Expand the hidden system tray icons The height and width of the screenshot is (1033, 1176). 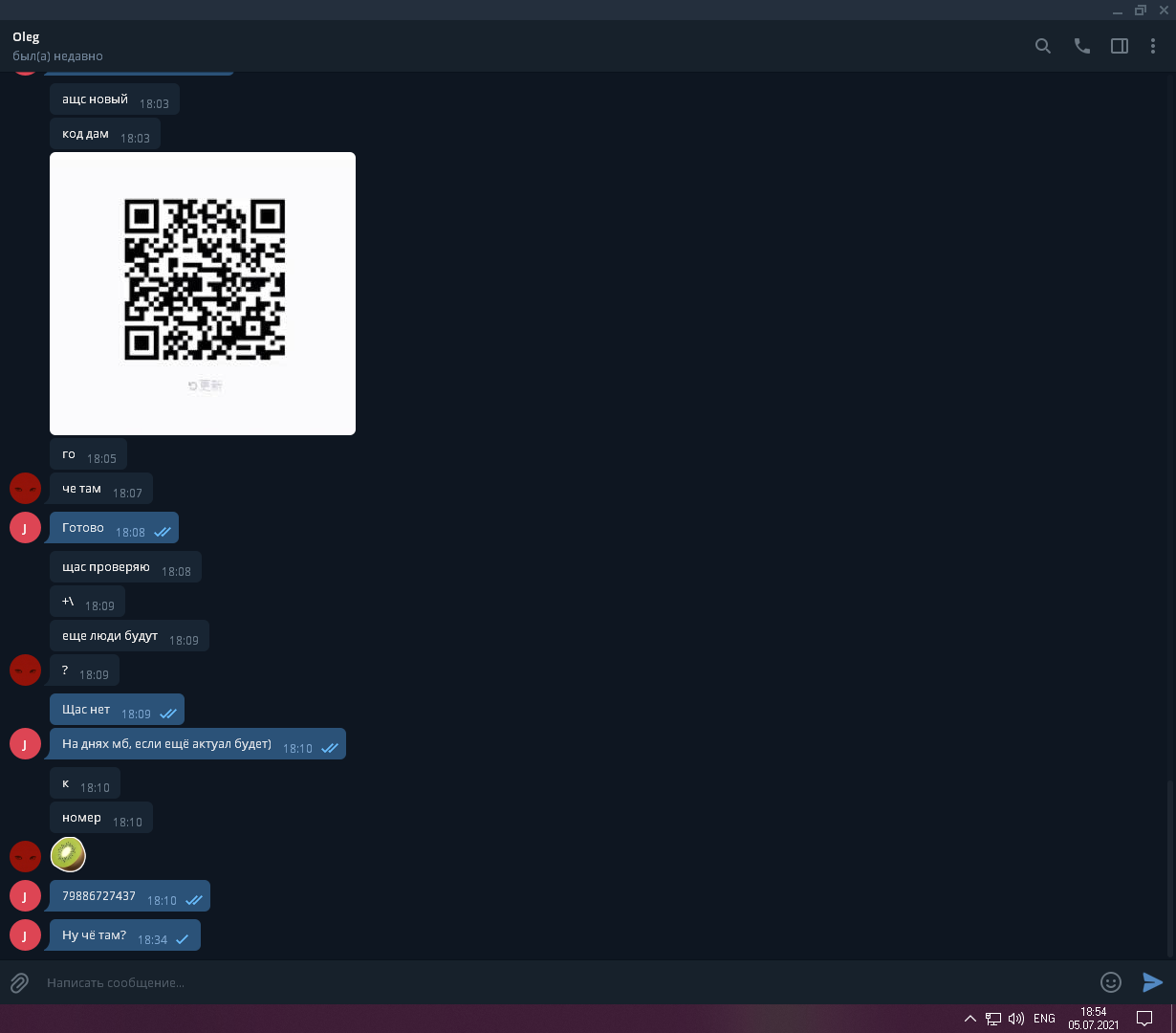[969, 1019]
